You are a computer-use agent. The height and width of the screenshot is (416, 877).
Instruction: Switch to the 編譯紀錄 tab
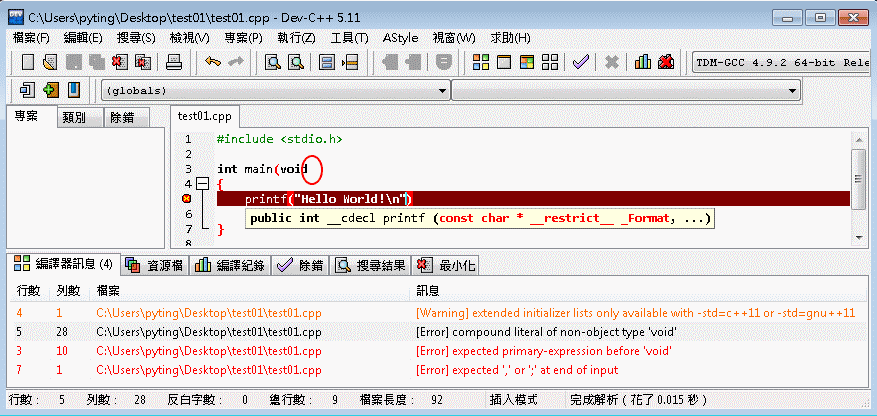click(x=231, y=265)
